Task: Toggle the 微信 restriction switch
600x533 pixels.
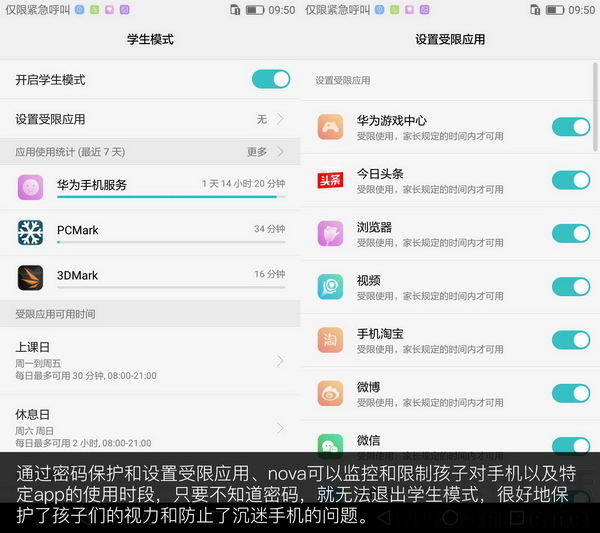Action: [x=571, y=445]
